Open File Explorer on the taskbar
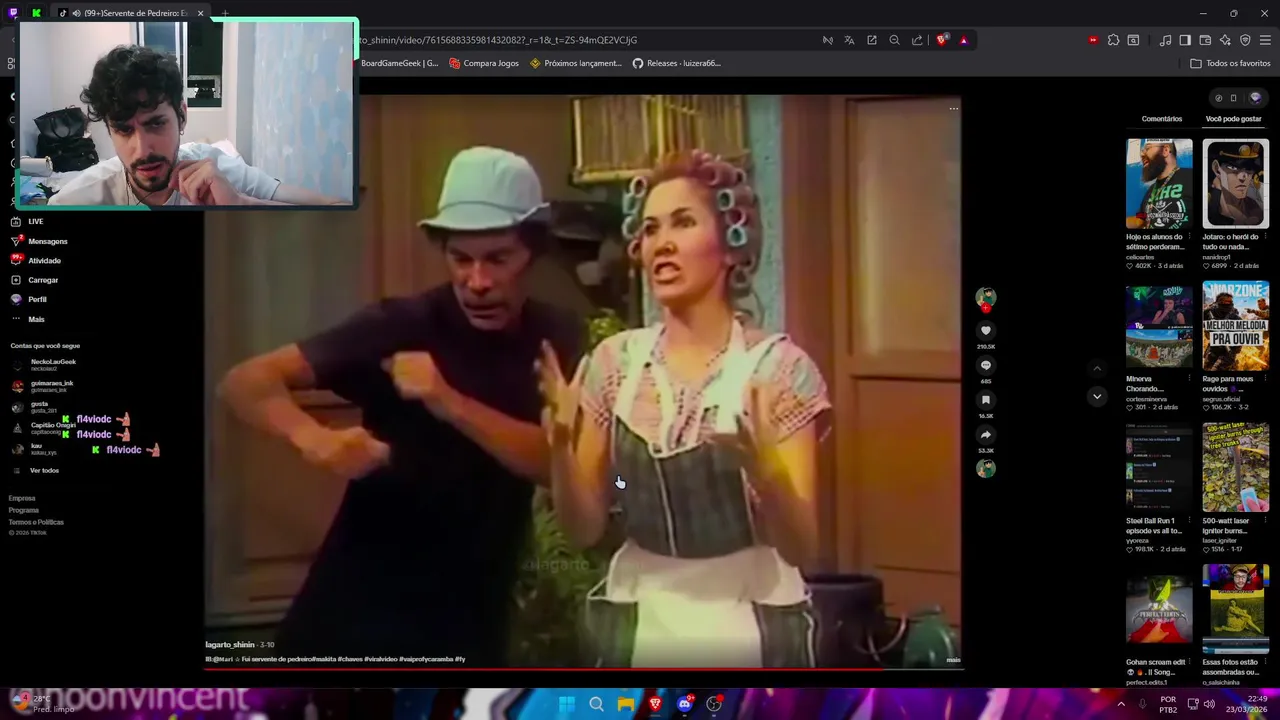The width and height of the screenshot is (1280, 720). (626, 704)
